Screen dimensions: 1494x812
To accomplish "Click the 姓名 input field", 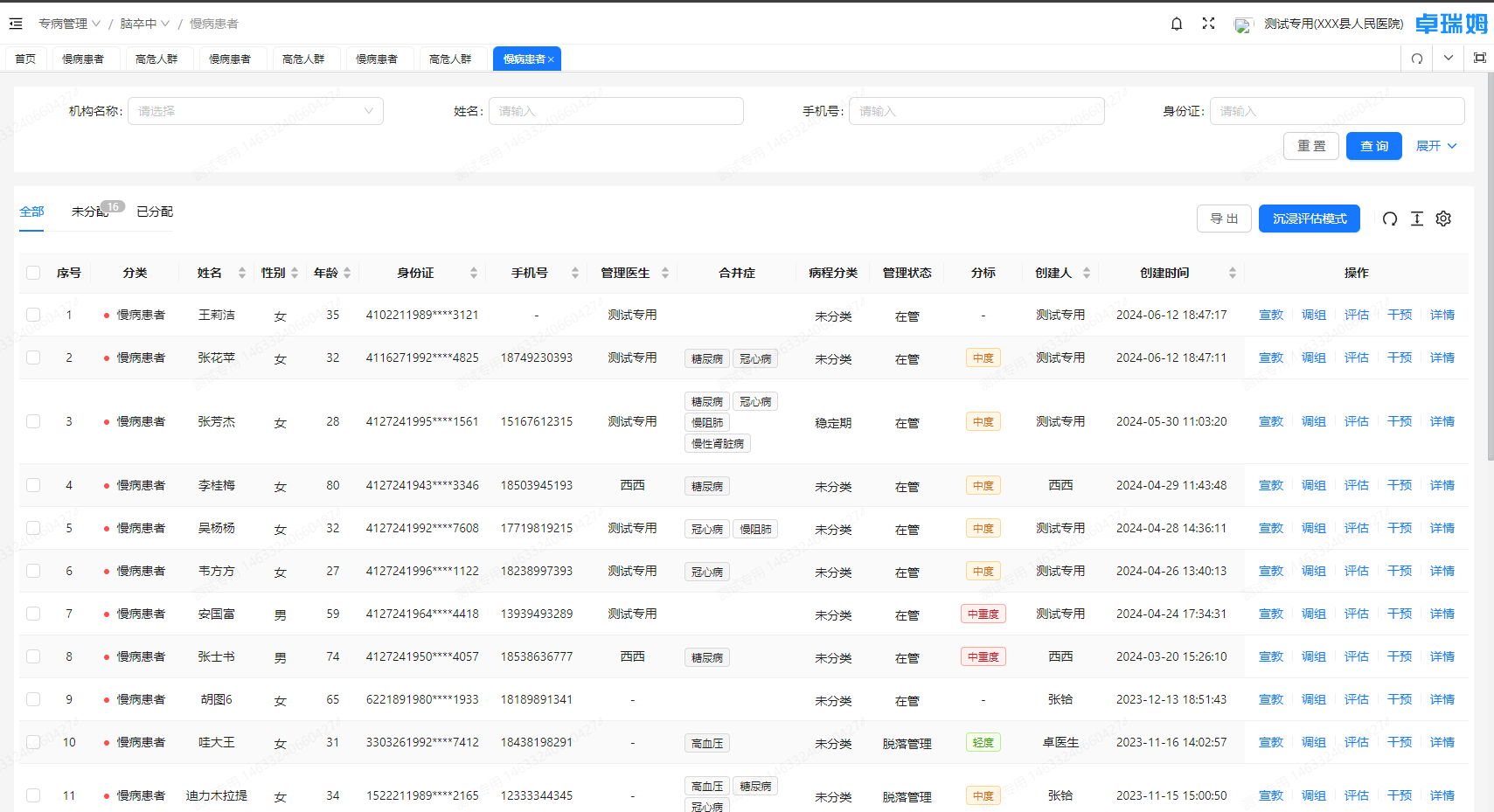I will tap(616, 111).
